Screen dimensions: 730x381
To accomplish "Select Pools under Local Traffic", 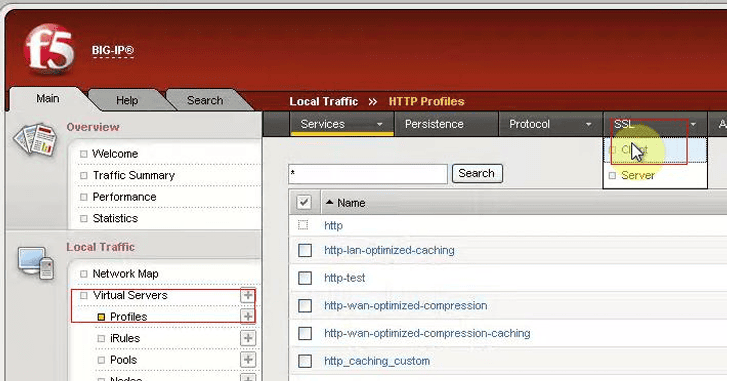I will point(123,360).
